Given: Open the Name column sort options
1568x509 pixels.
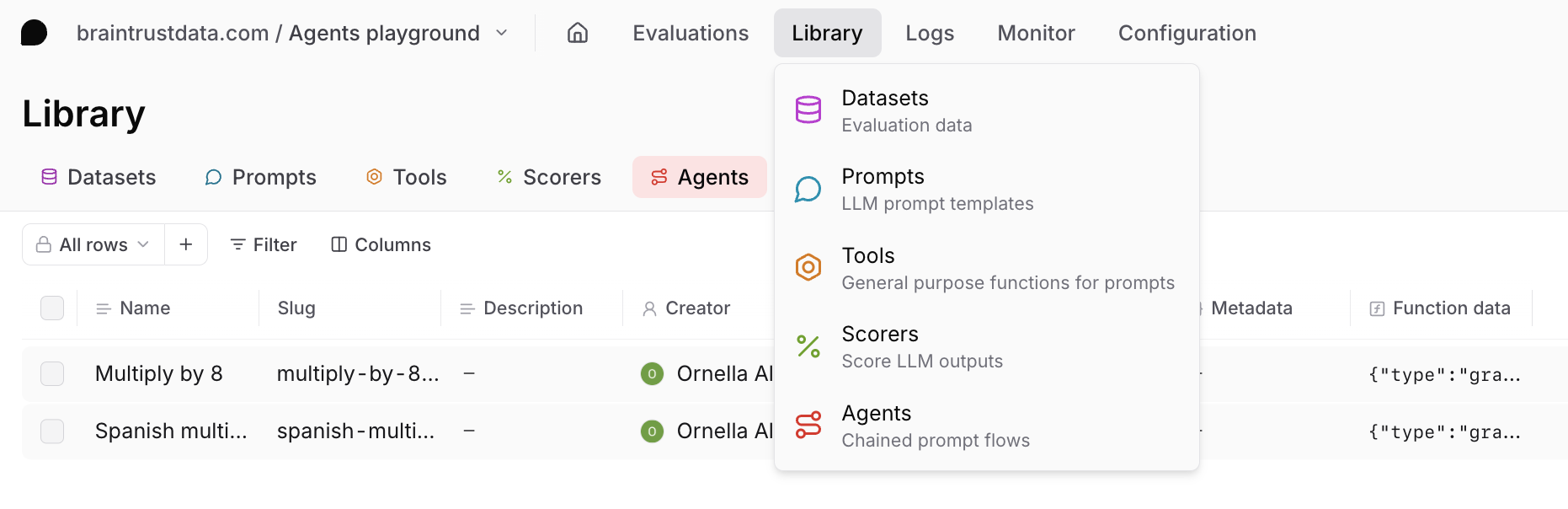Looking at the screenshot, I should (102, 308).
